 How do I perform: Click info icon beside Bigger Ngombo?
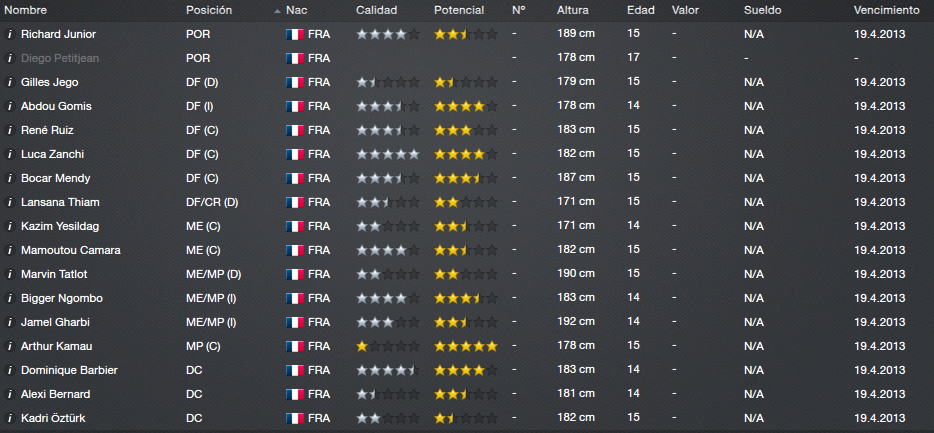coord(9,298)
